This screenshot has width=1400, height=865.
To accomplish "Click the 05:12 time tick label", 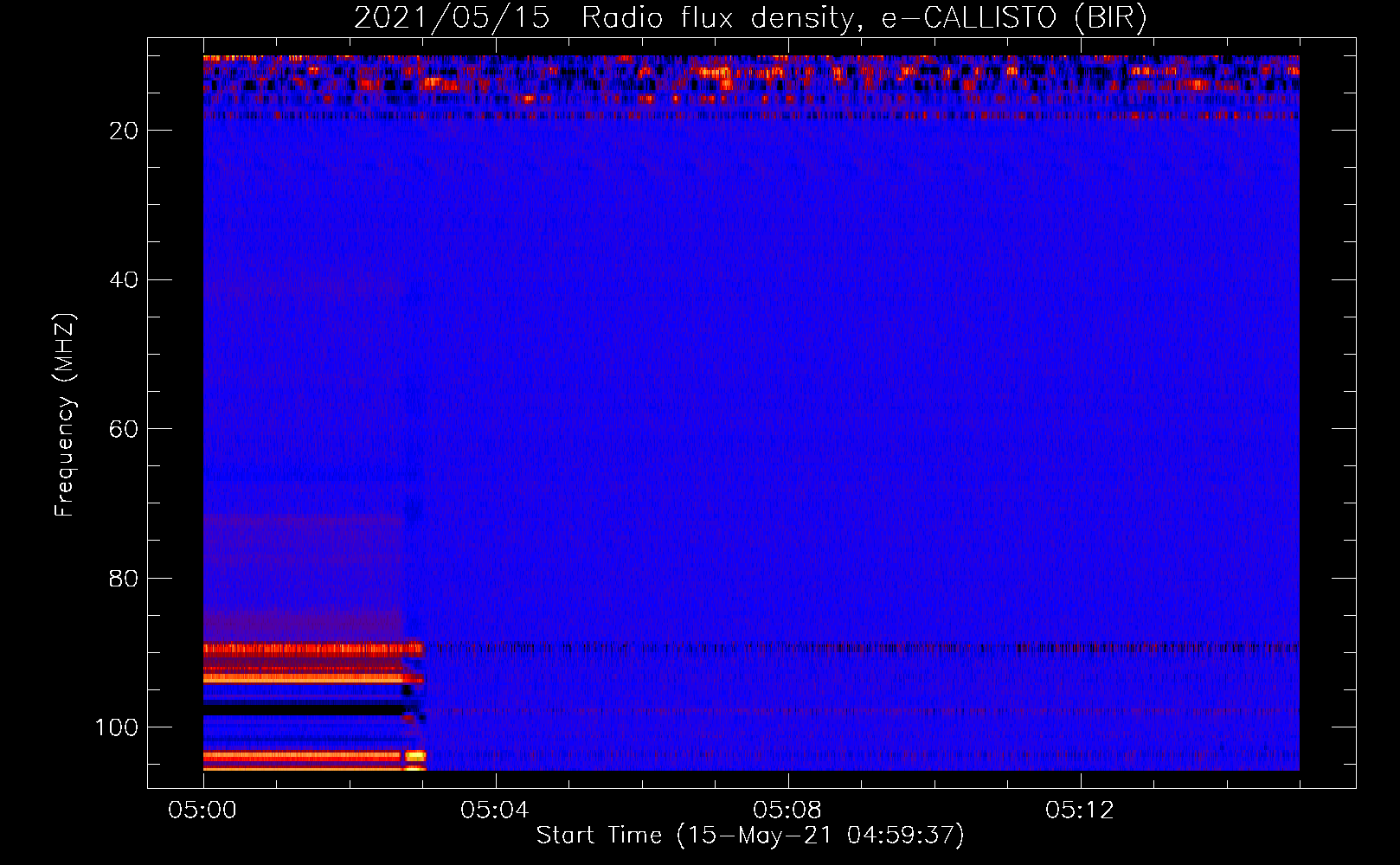I will [1080, 811].
